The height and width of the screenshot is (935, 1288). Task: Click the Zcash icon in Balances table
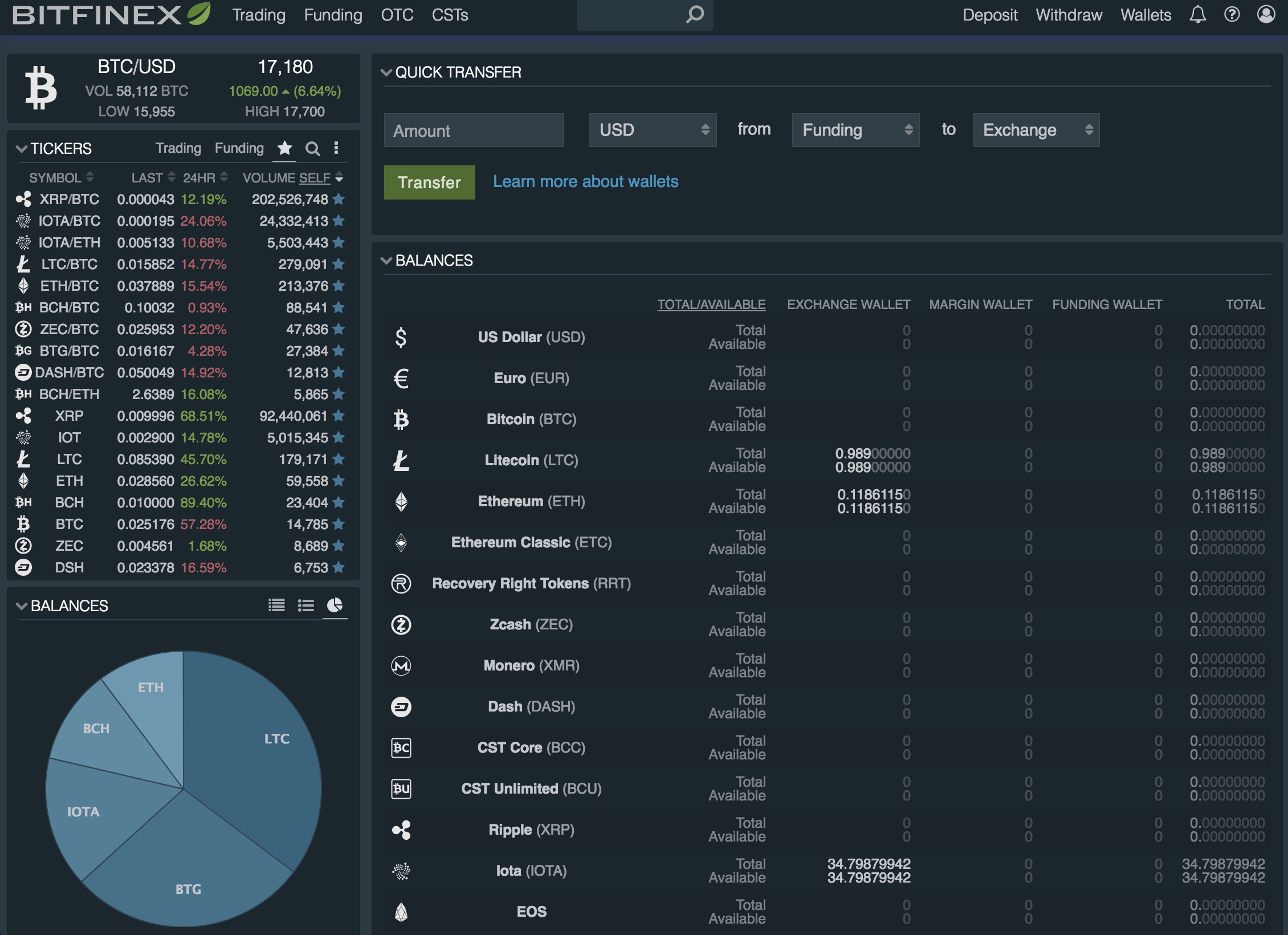click(x=401, y=624)
